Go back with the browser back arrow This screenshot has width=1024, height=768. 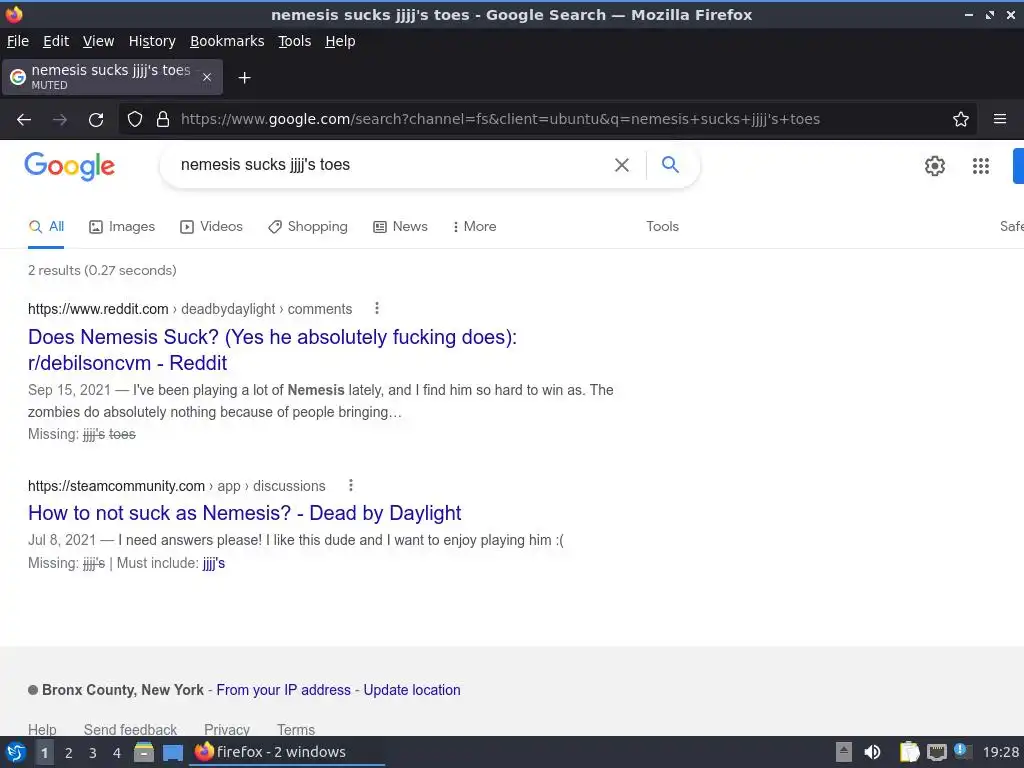[x=24, y=120]
